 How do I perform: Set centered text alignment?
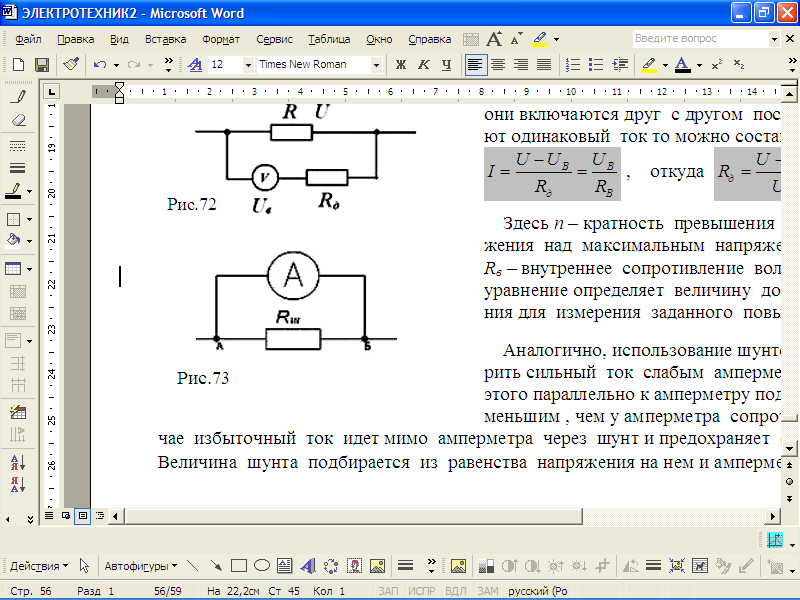click(x=498, y=64)
